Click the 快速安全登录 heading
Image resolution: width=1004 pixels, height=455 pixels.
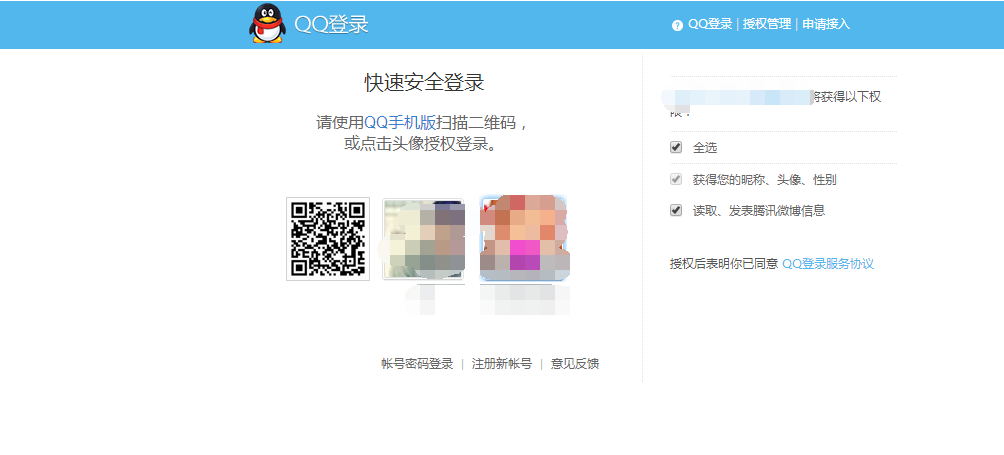[424, 83]
